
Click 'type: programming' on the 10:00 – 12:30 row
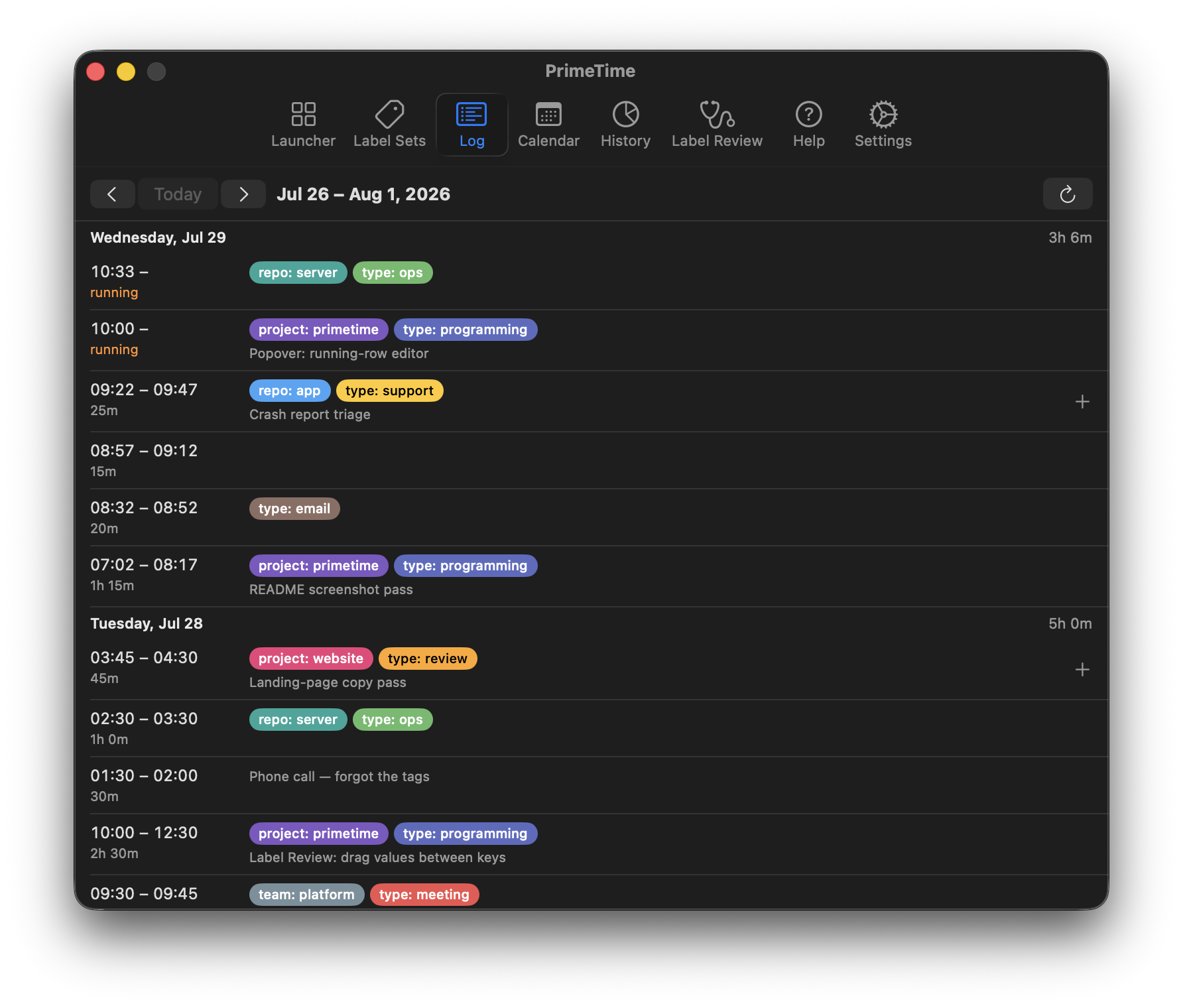coord(465,834)
